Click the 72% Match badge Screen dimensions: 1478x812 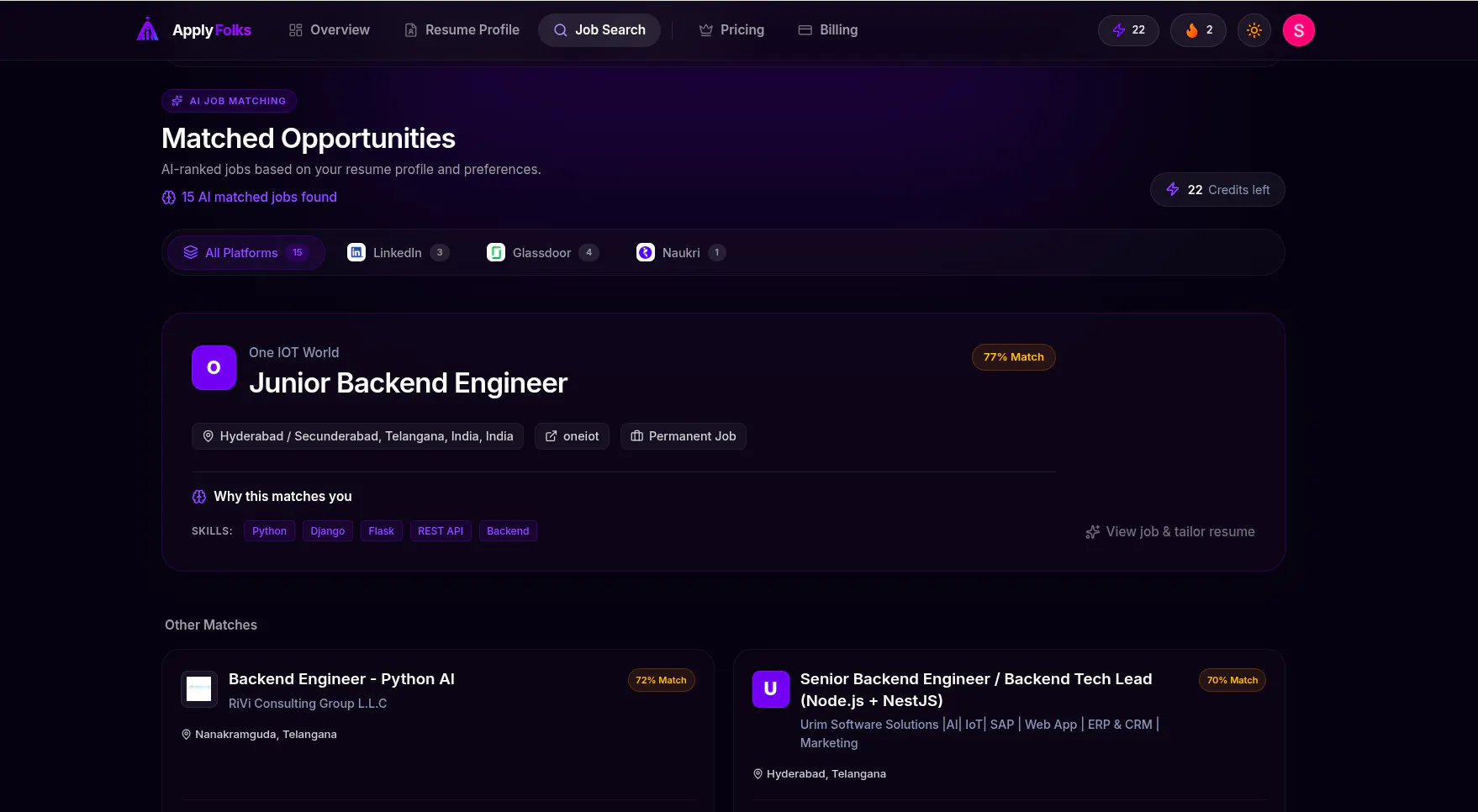click(661, 680)
